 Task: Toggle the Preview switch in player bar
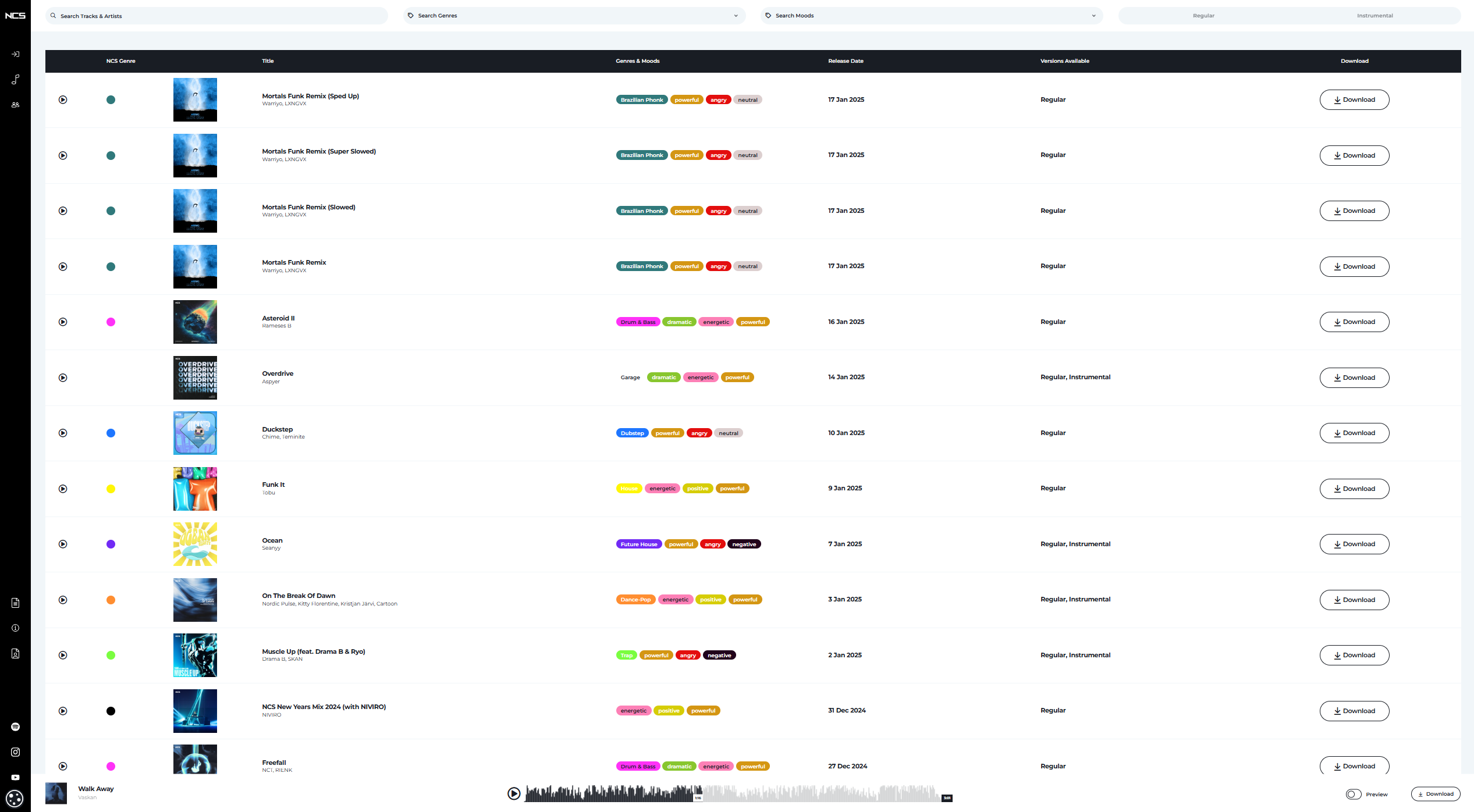coord(1353,794)
